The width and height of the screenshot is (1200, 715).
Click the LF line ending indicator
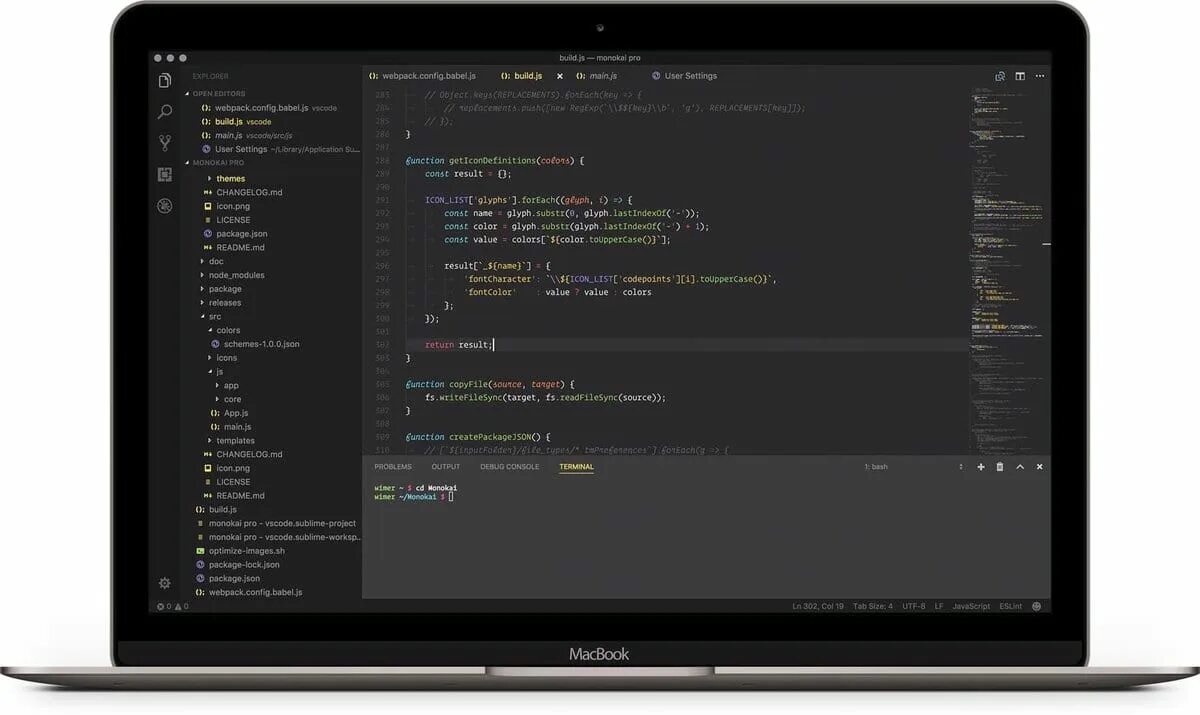[939, 606]
